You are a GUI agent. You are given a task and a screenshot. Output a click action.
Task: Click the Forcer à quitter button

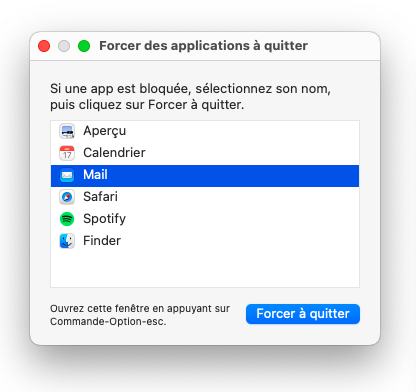click(x=303, y=314)
